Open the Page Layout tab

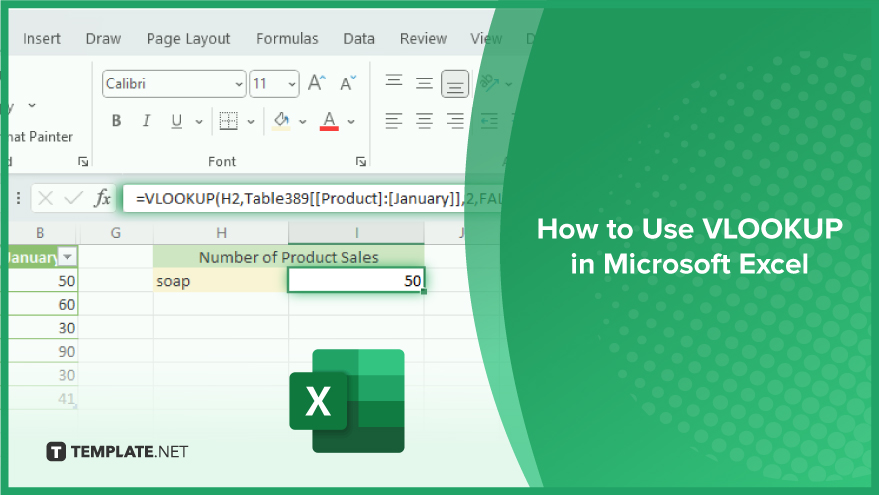[x=188, y=39]
